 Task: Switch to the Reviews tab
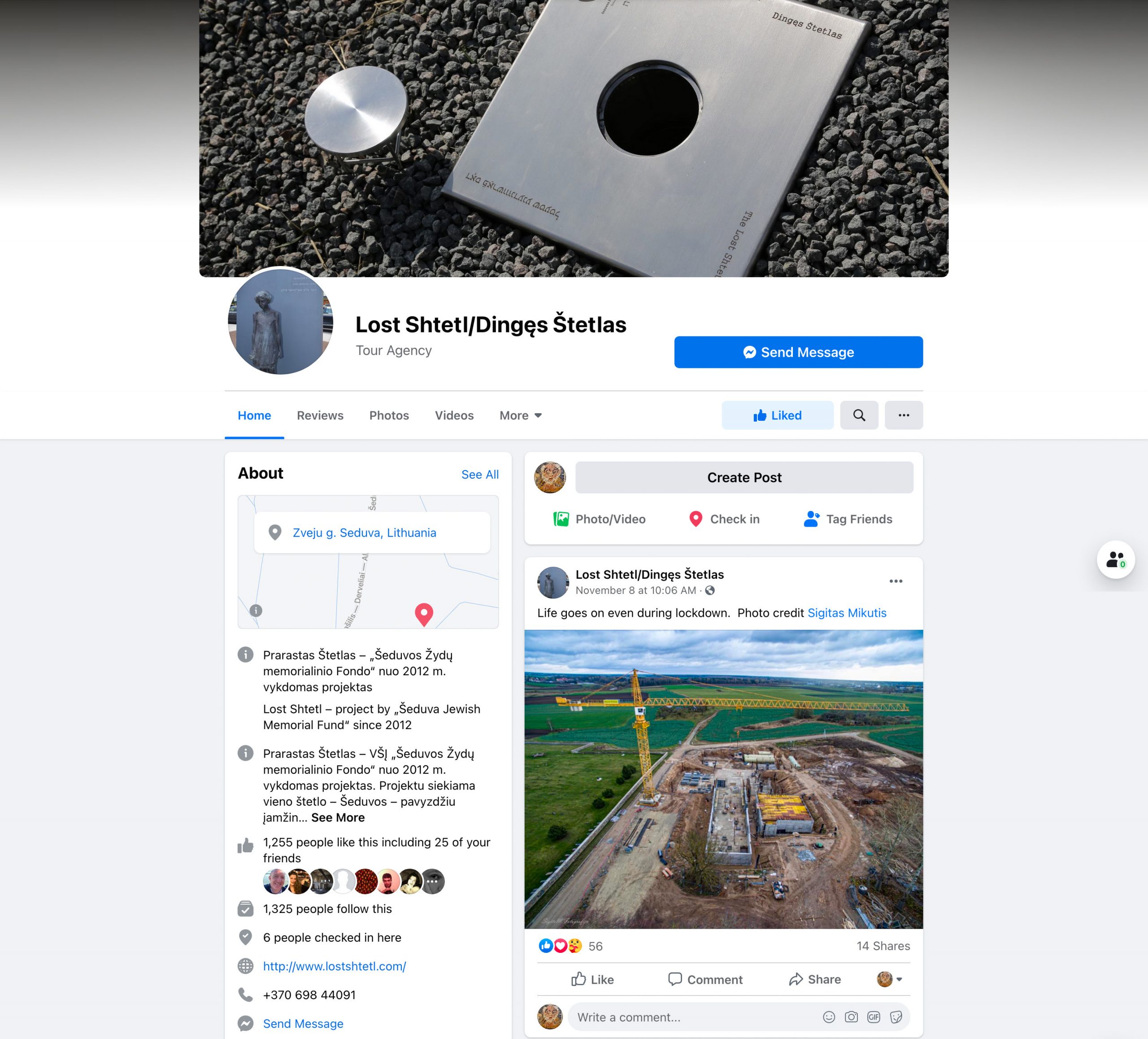coord(320,415)
